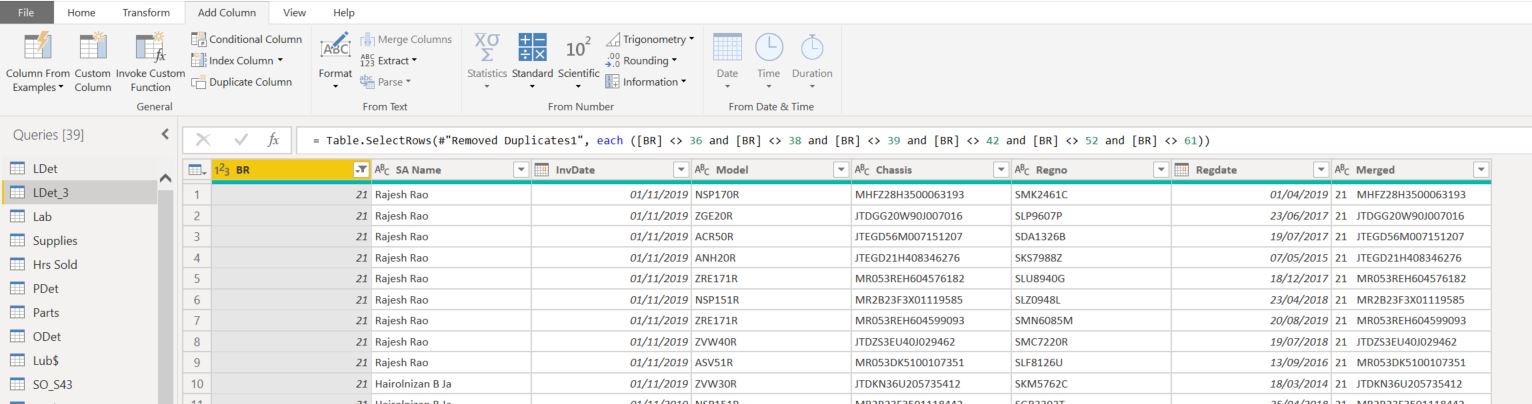
Task: Open the Trigonometry dropdown
Action: 650,40
